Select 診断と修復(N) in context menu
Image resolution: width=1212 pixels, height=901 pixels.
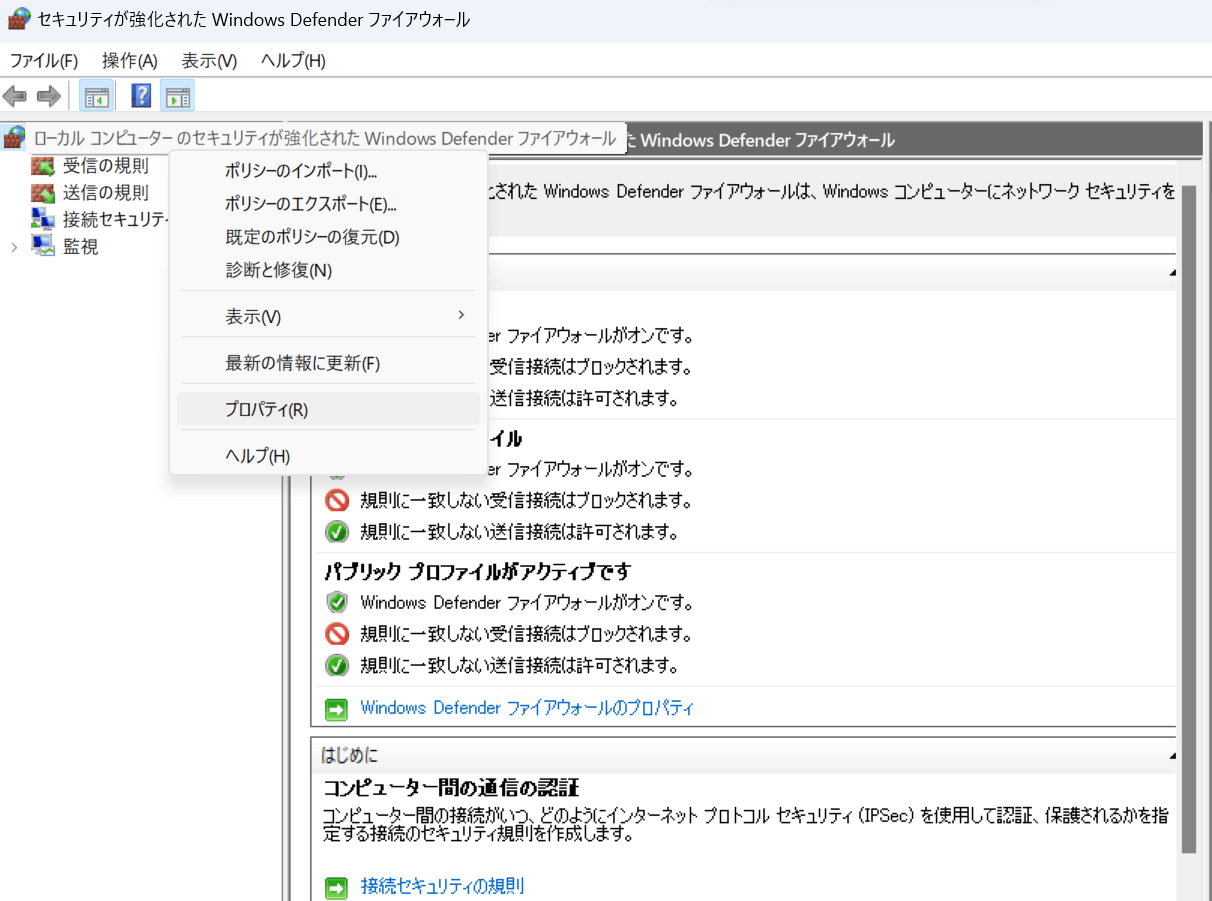click(329, 270)
